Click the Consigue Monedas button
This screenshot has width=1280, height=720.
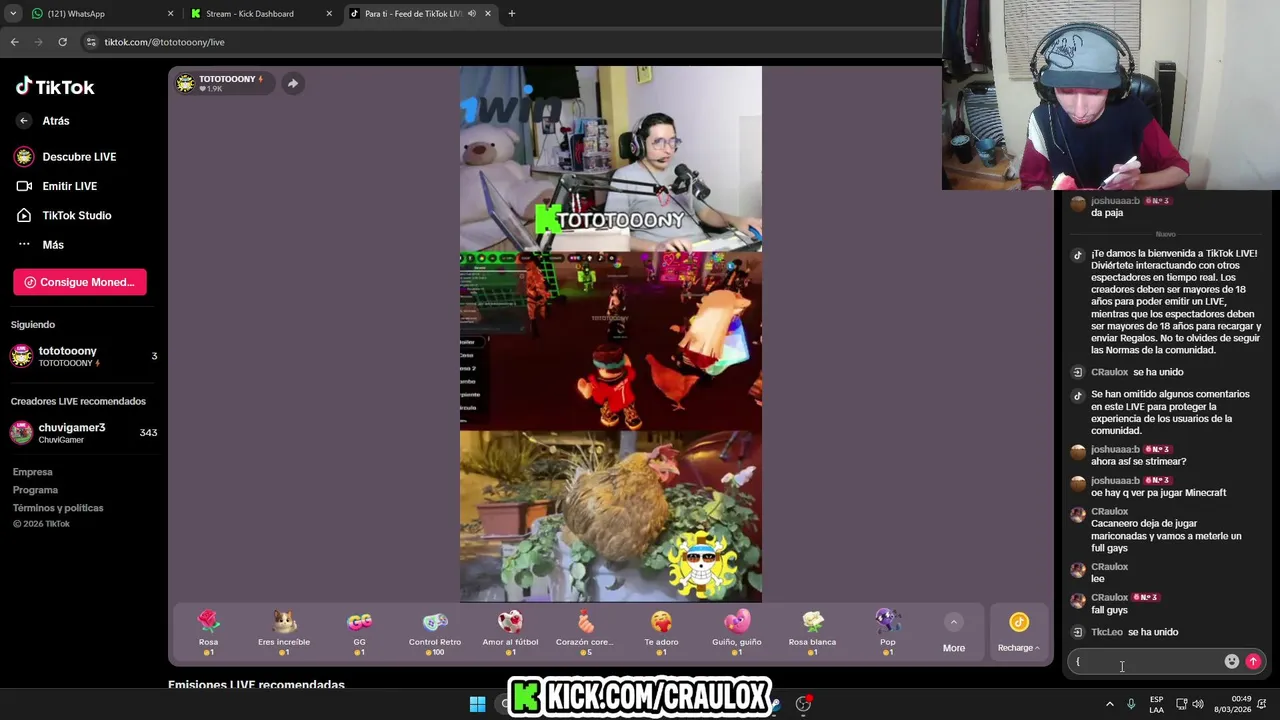tap(80, 282)
